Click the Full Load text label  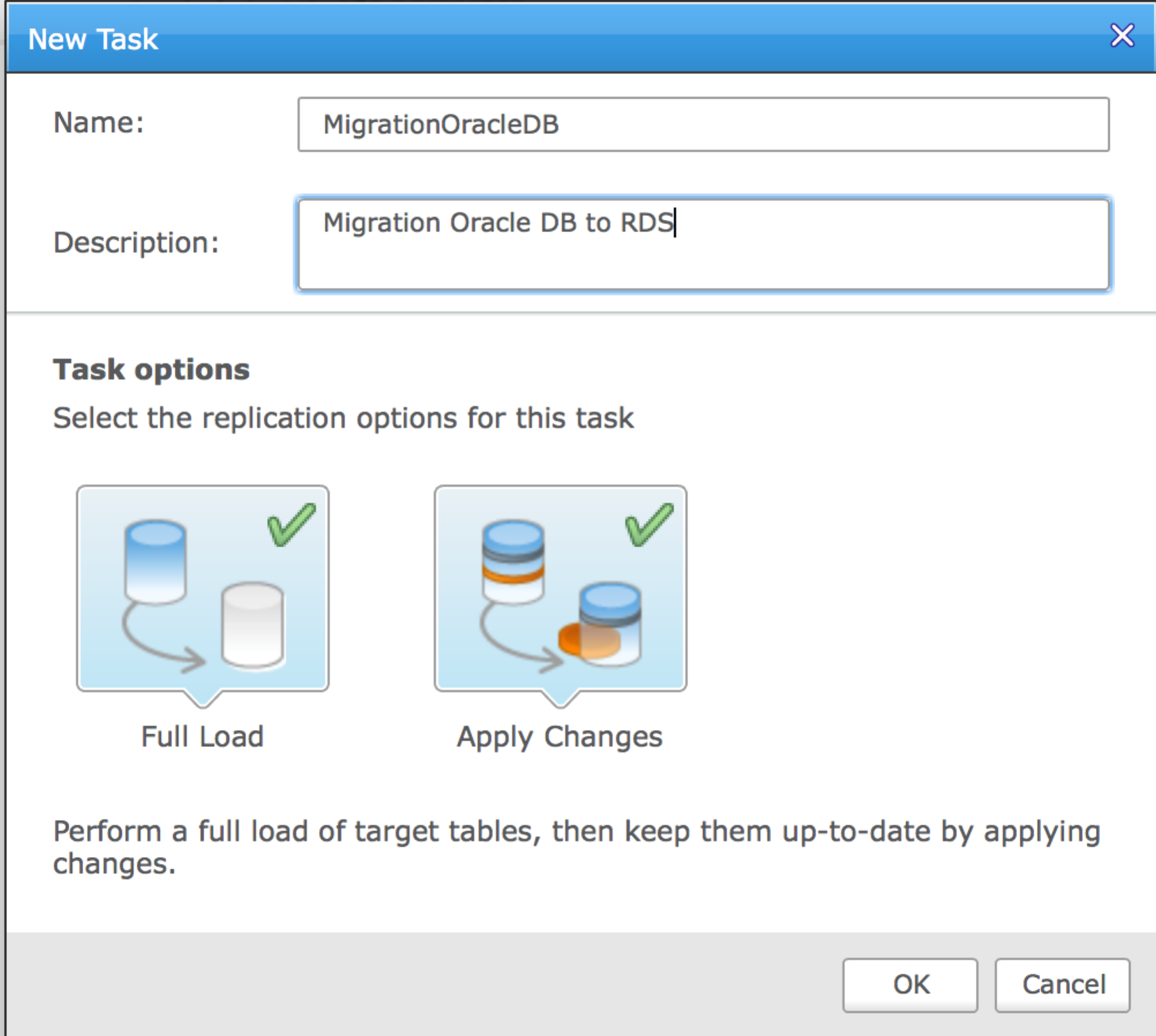202,737
